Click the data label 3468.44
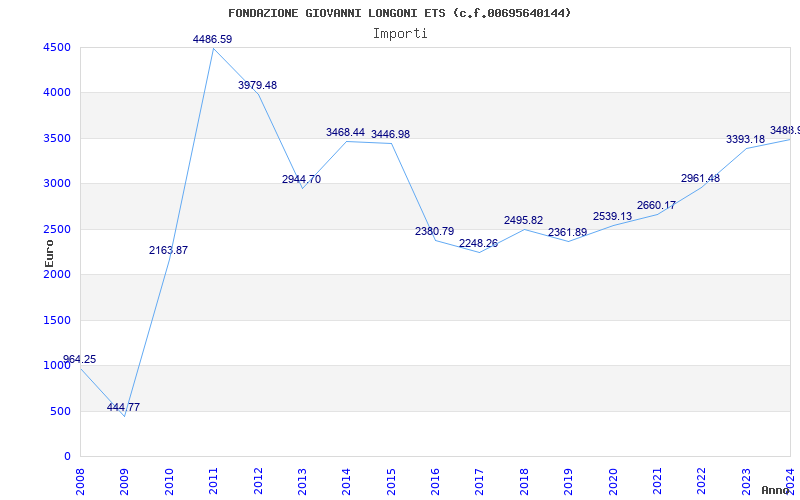 345,133
